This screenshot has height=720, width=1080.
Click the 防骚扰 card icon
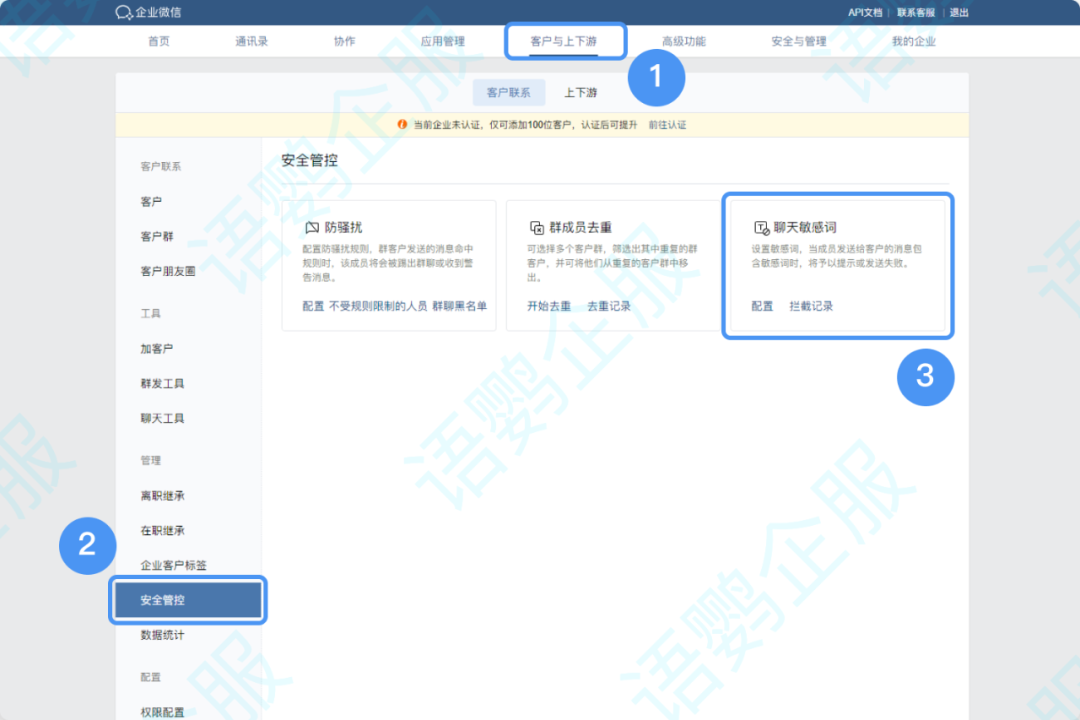click(312, 228)
